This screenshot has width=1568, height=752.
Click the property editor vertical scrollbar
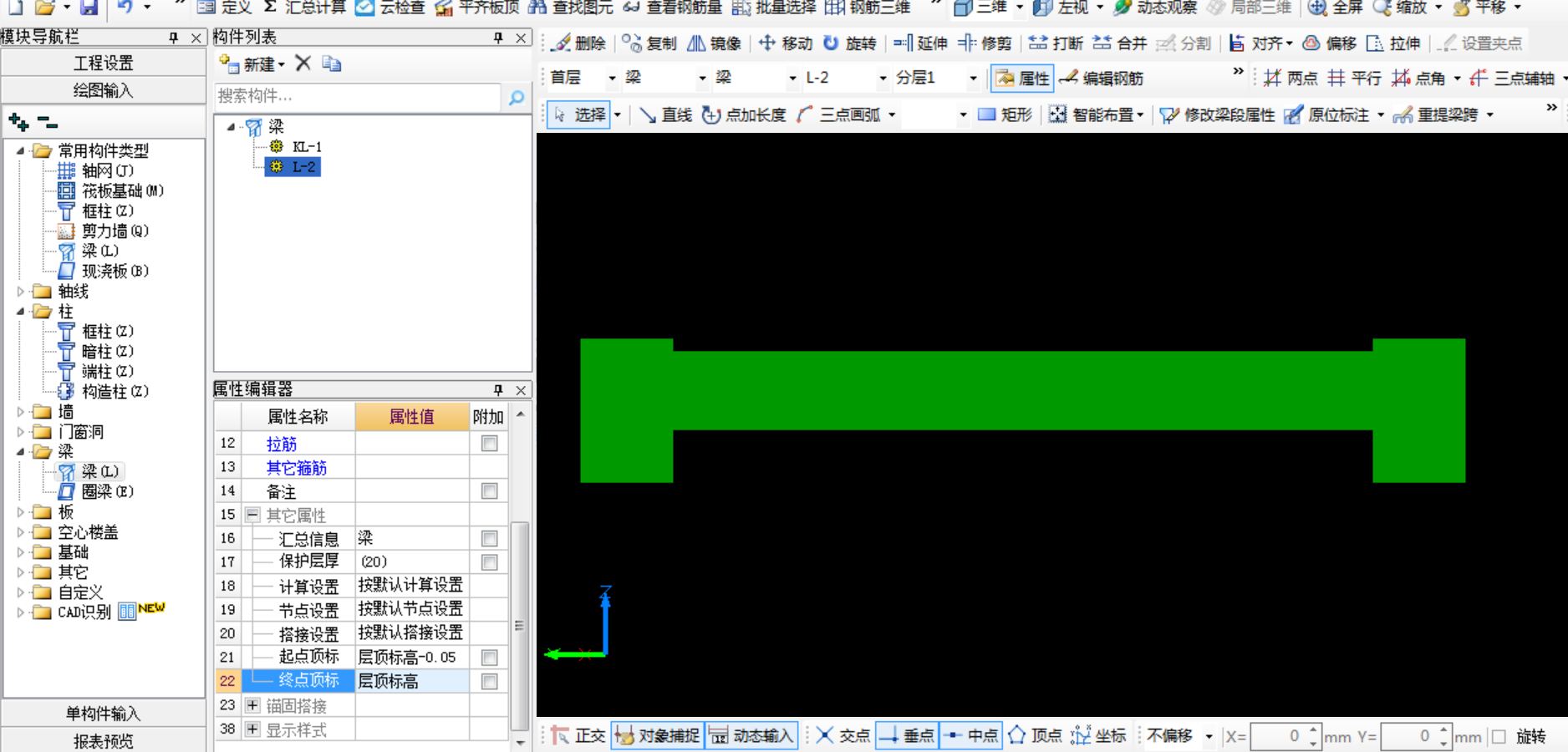tap(520, 626)
